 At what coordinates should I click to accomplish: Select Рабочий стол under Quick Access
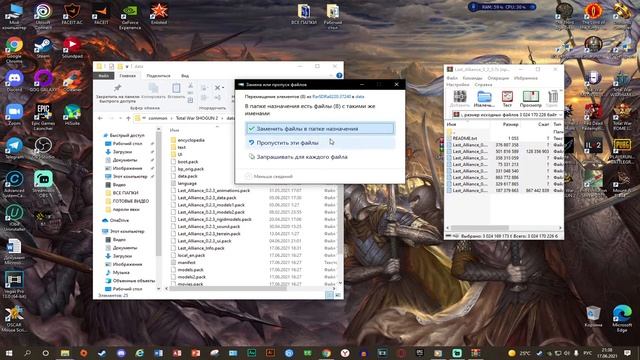[x=127, y=144]
